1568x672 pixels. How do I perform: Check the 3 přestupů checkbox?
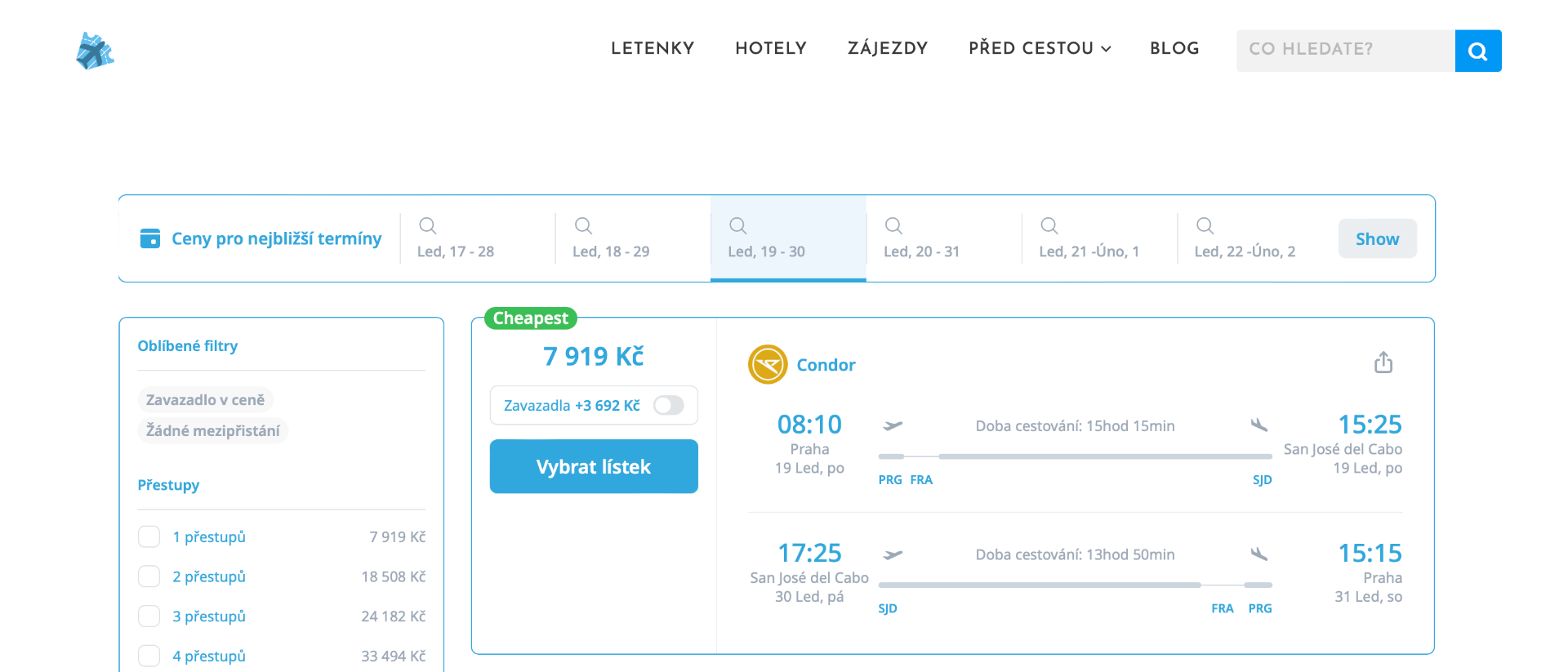point(149,616)
